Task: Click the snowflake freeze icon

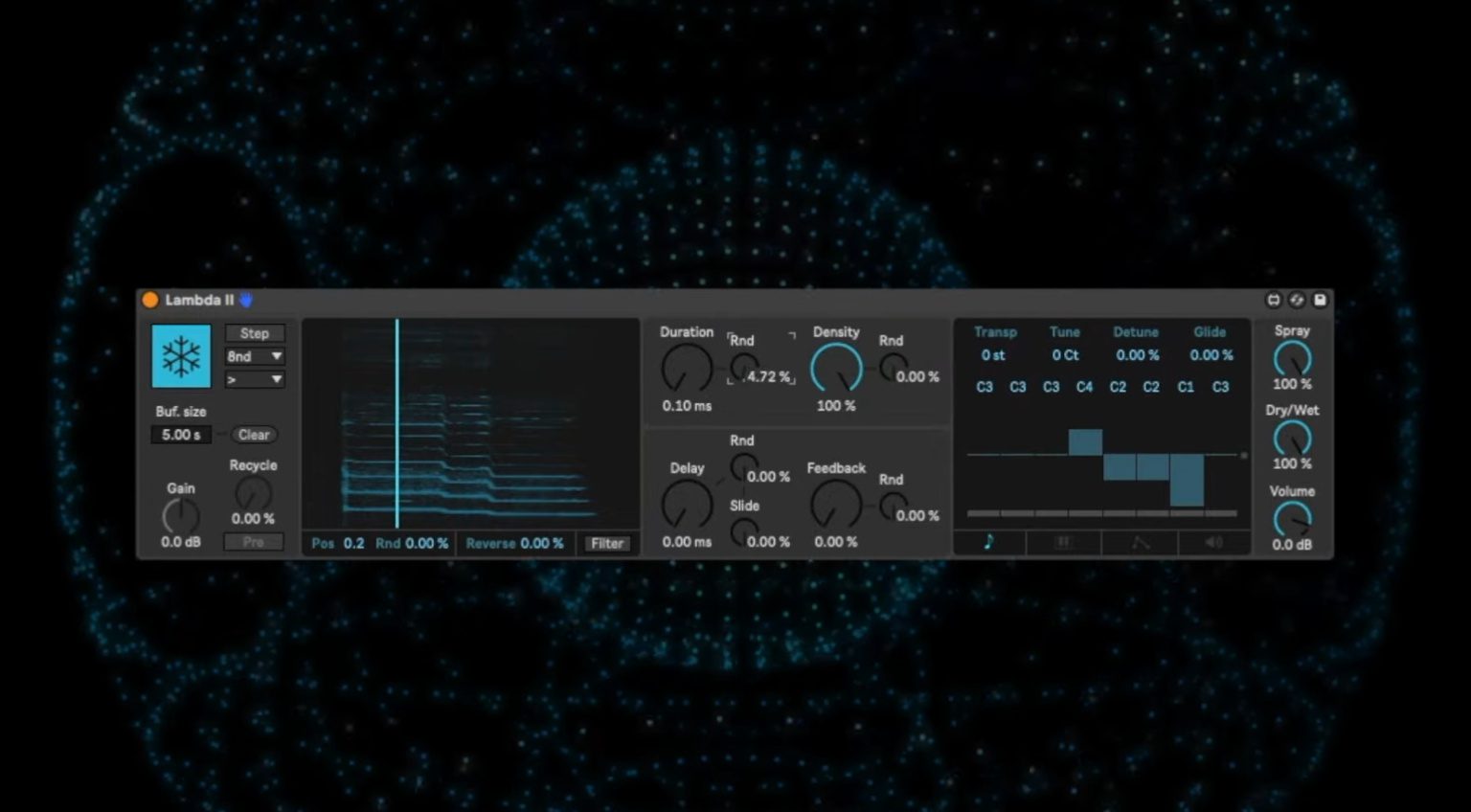Action: (180, 355)
